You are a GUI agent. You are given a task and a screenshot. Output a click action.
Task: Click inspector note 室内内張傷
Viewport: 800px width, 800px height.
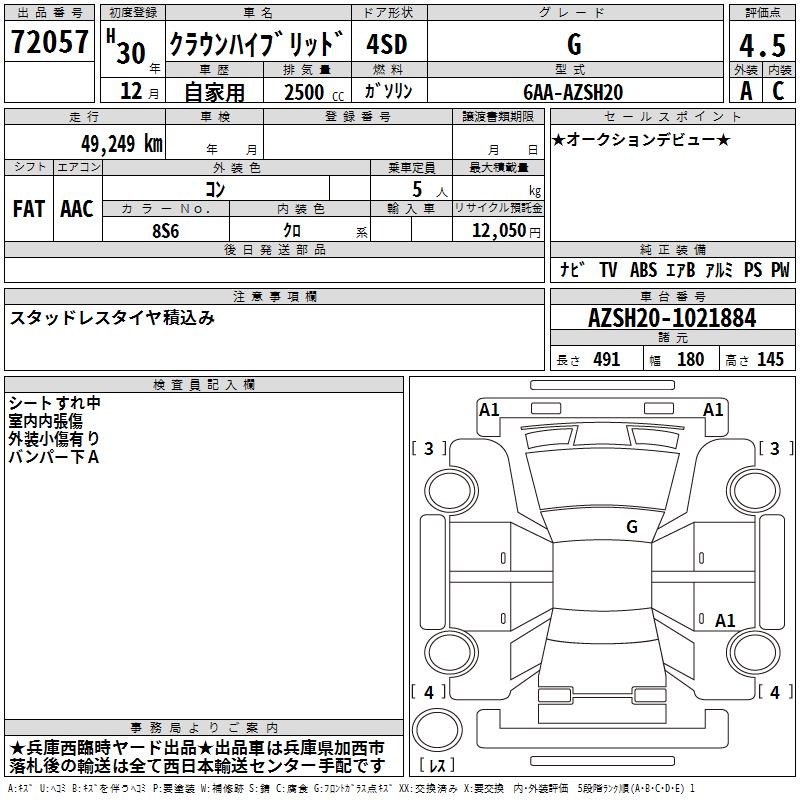click(x=45, y=421)
